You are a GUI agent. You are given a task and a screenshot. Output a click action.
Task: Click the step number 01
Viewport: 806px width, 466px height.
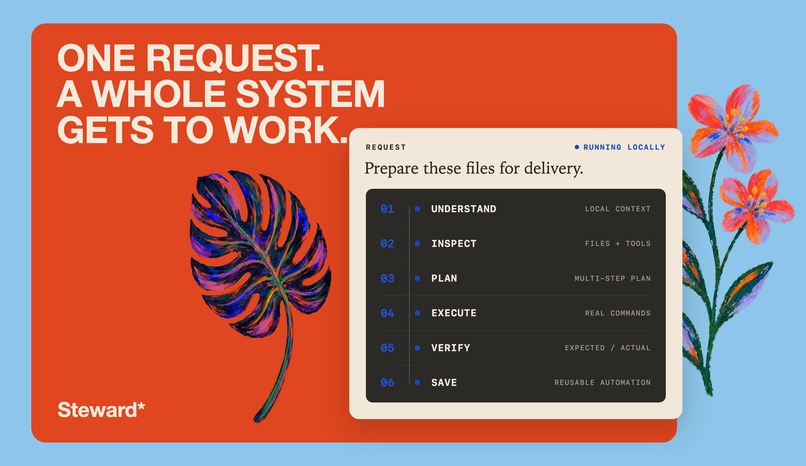[x=387, y=209]
